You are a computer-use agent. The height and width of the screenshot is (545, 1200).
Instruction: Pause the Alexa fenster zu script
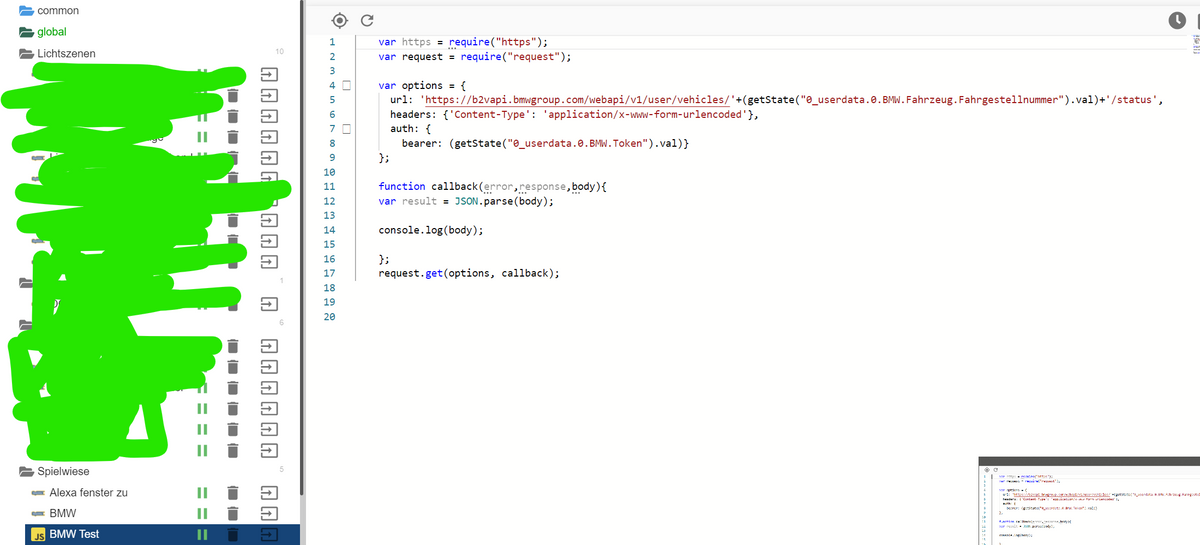[201, 492]
